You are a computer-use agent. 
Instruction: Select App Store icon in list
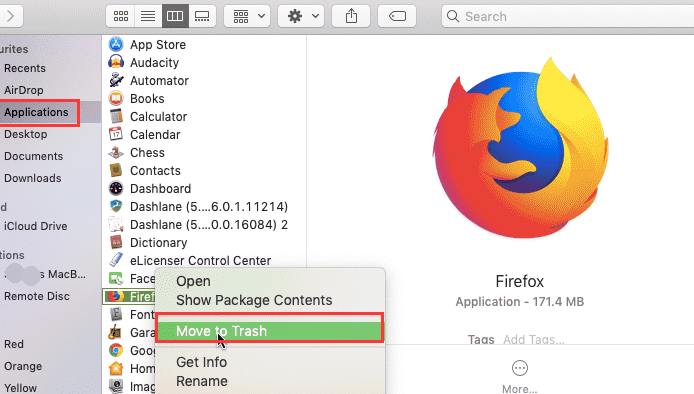pyautogui.click(x=116, y=44)
